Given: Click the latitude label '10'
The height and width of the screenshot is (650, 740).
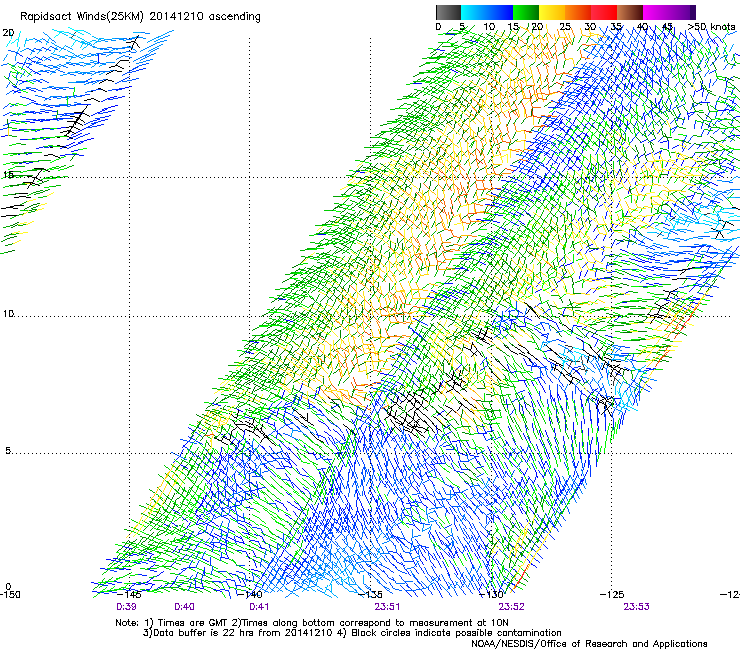Looking at the screenshot, I should tap(8, 314).
